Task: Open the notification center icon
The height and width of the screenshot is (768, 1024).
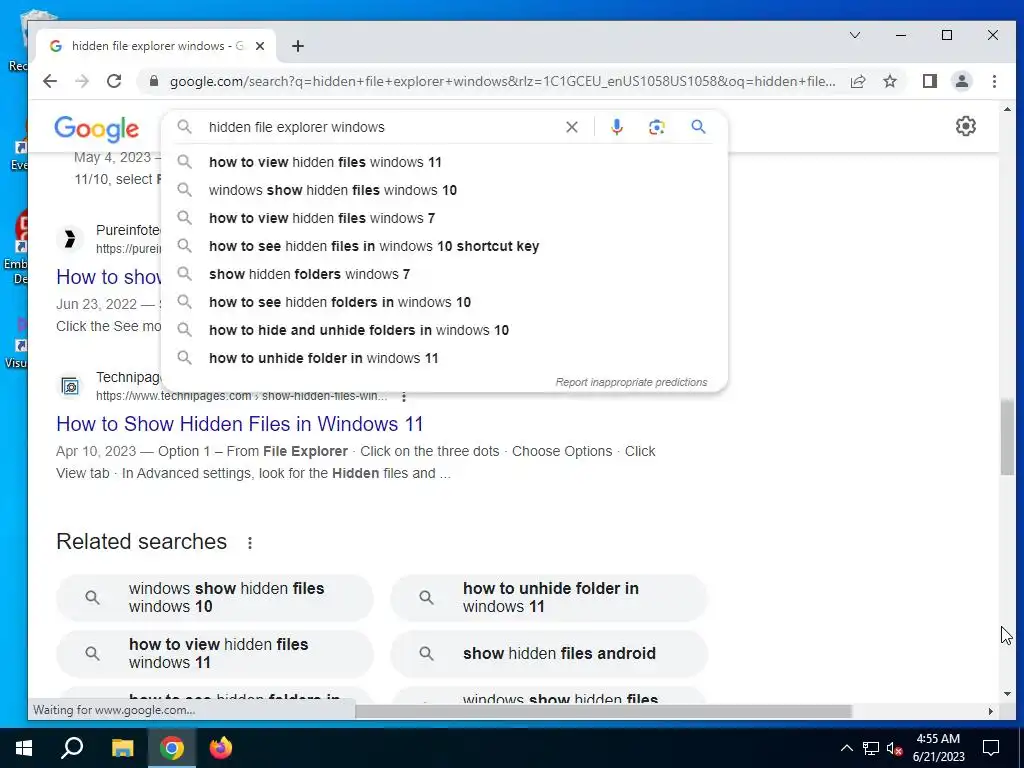Action: tap(991, 748)
